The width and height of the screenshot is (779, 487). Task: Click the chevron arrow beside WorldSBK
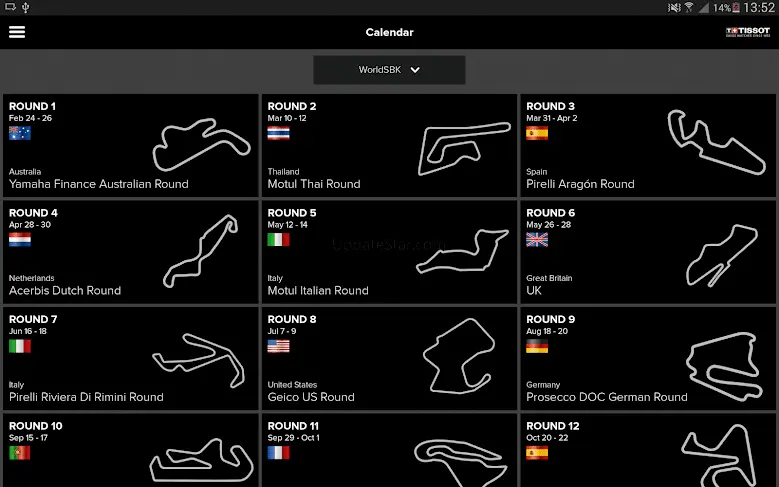pyautogui.click(x=415, y=70)
